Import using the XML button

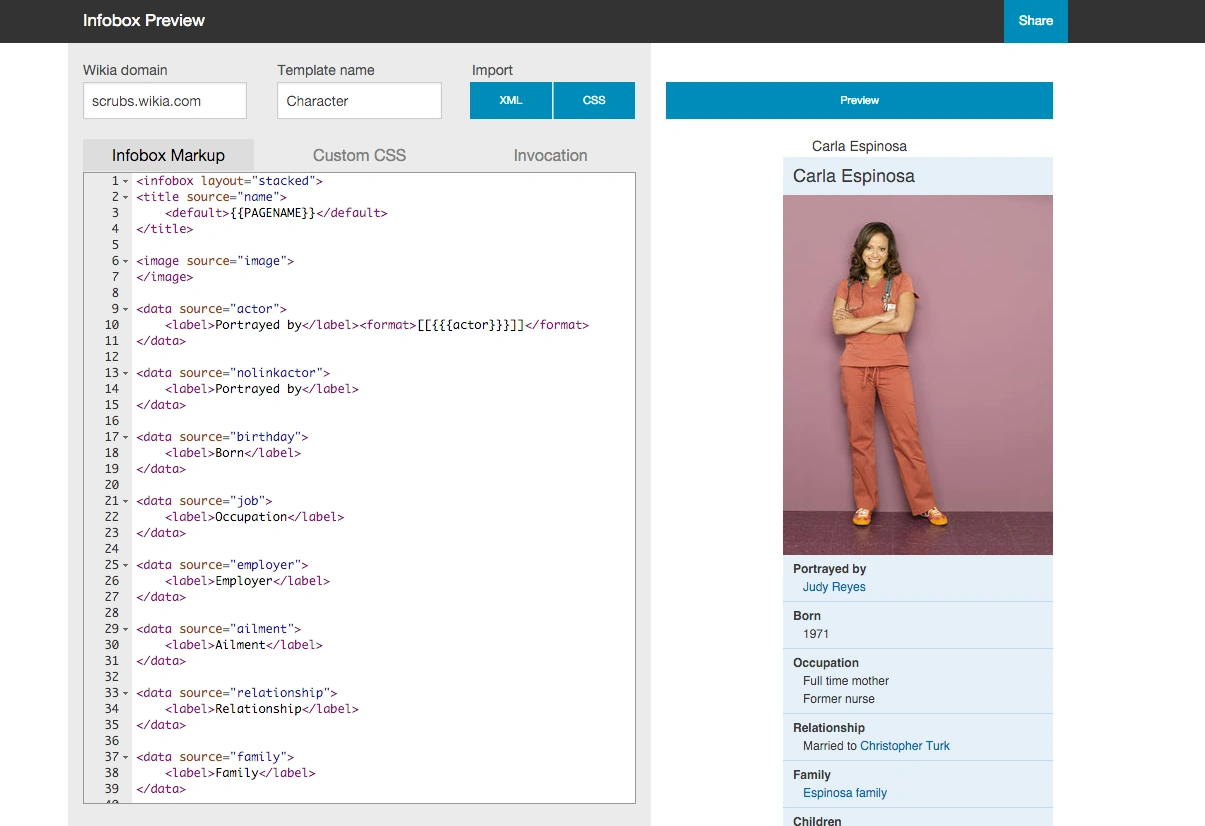(511, 101)
